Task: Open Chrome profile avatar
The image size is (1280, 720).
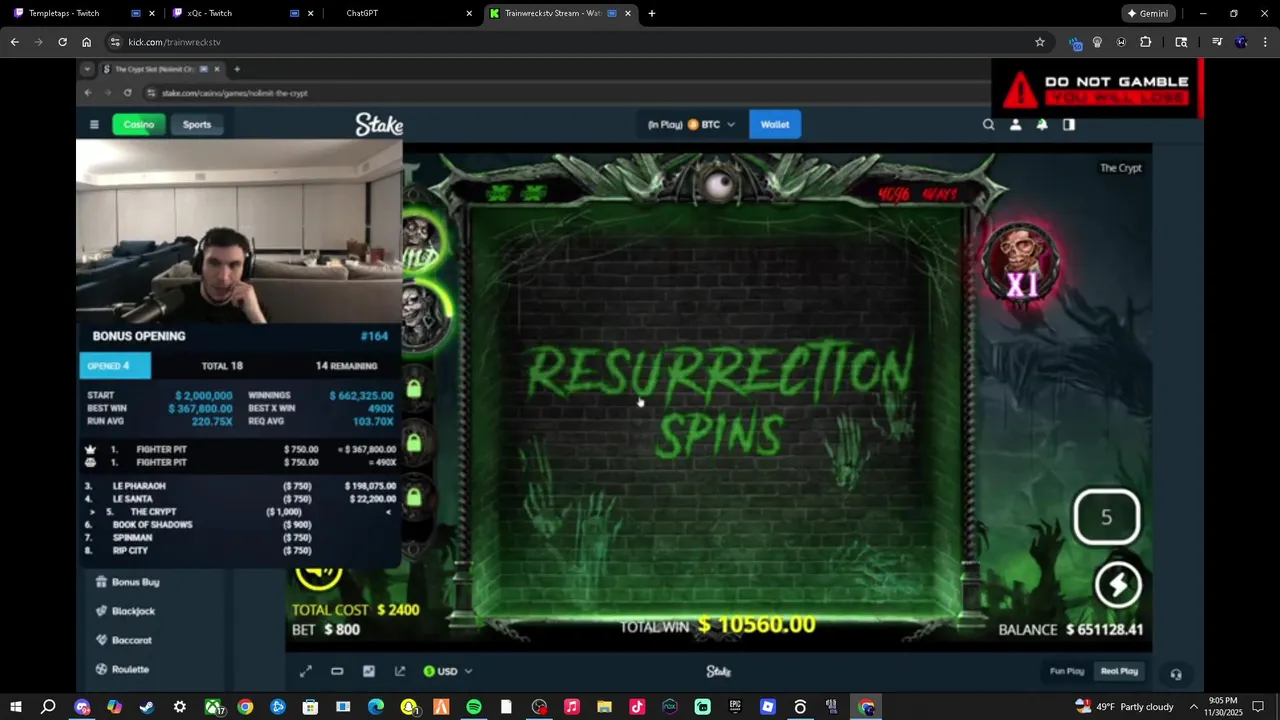Action: click(x=1241, y=42)
